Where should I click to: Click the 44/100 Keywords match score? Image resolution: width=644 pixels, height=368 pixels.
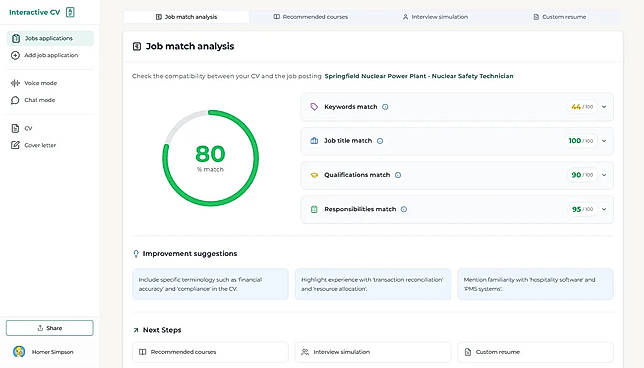[x=582, y=107]
